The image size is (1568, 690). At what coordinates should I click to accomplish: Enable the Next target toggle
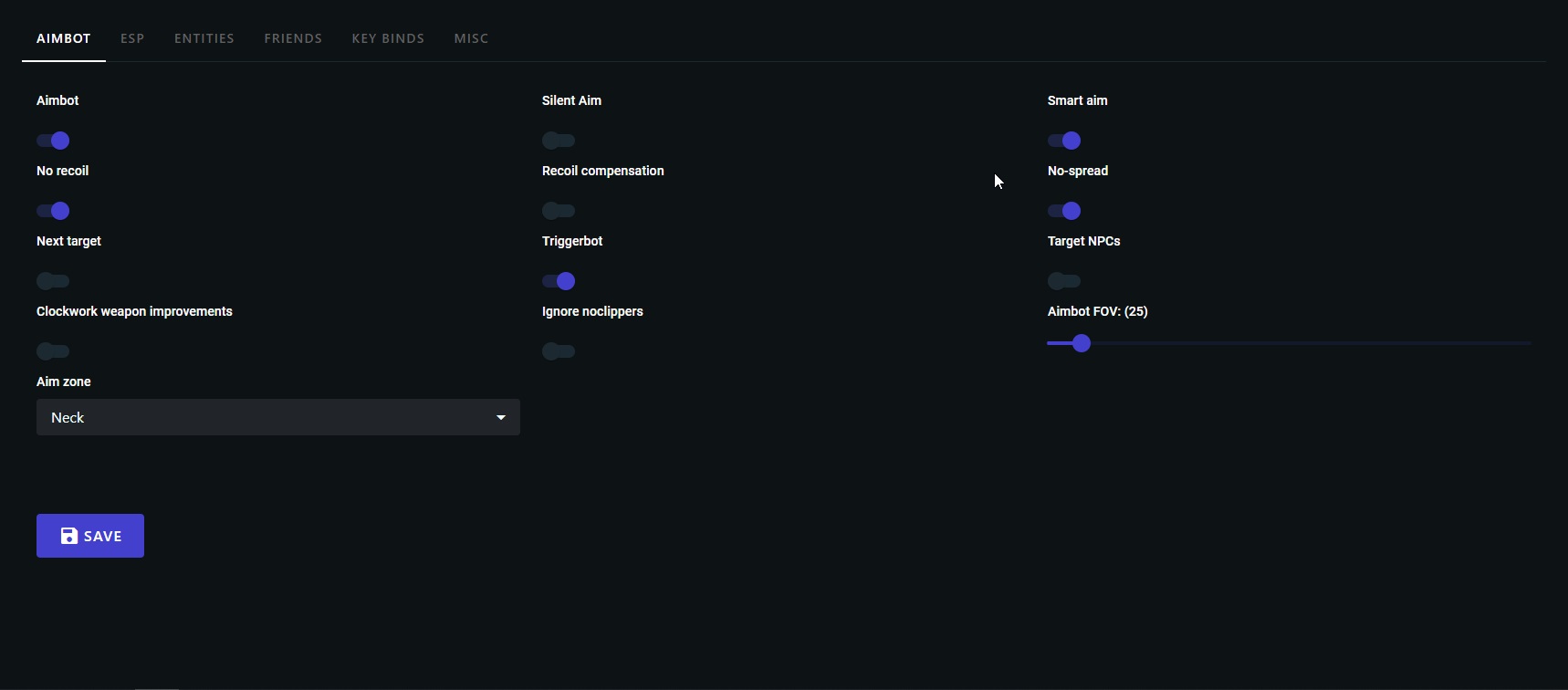[x=53, y=281]
